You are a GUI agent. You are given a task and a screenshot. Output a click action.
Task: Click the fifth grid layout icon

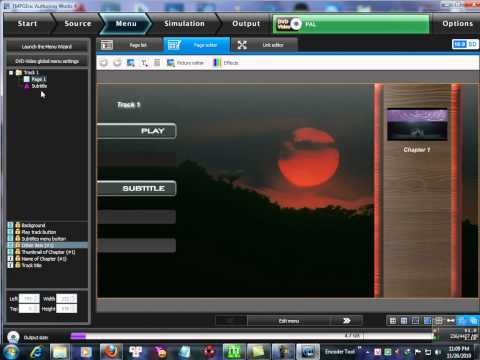[x=439, y=321]
